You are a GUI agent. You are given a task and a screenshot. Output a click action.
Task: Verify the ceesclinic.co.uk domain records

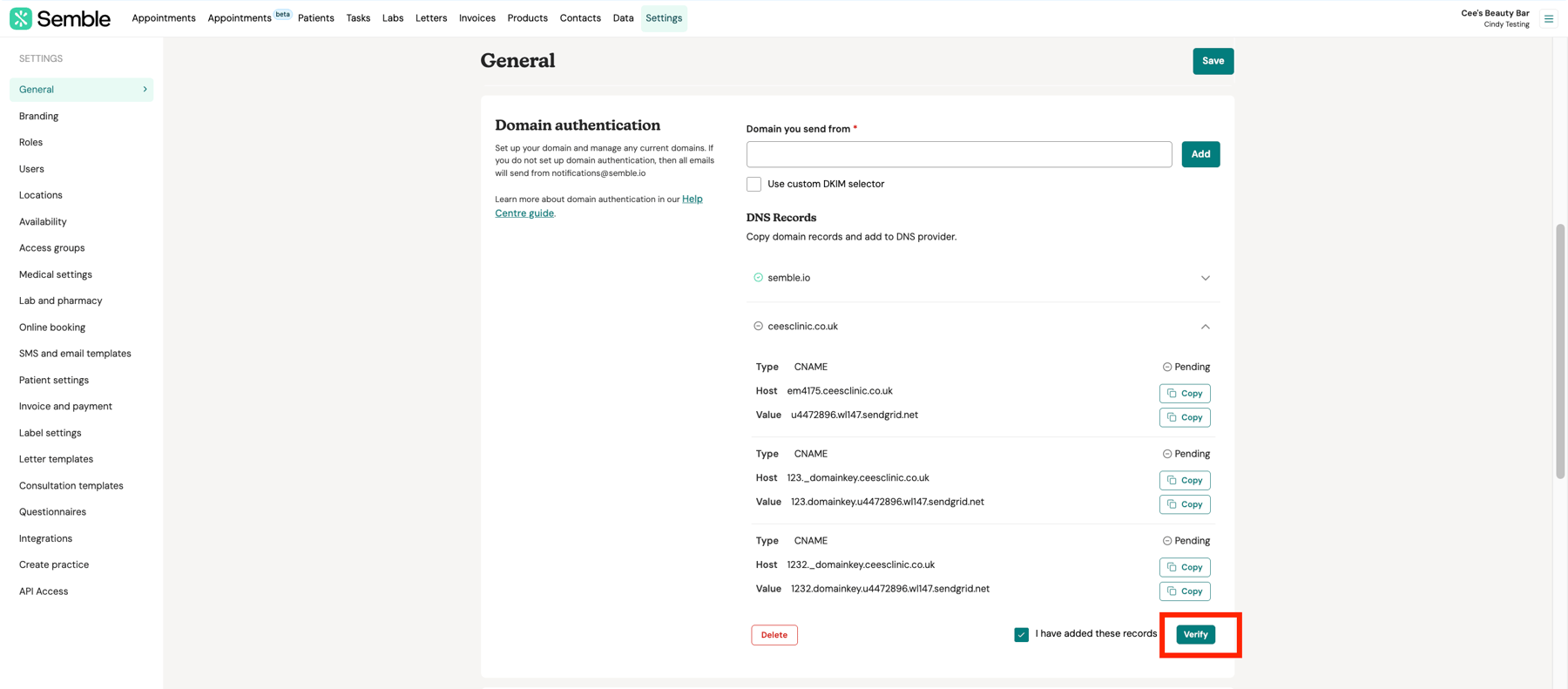coord(1195,635)
